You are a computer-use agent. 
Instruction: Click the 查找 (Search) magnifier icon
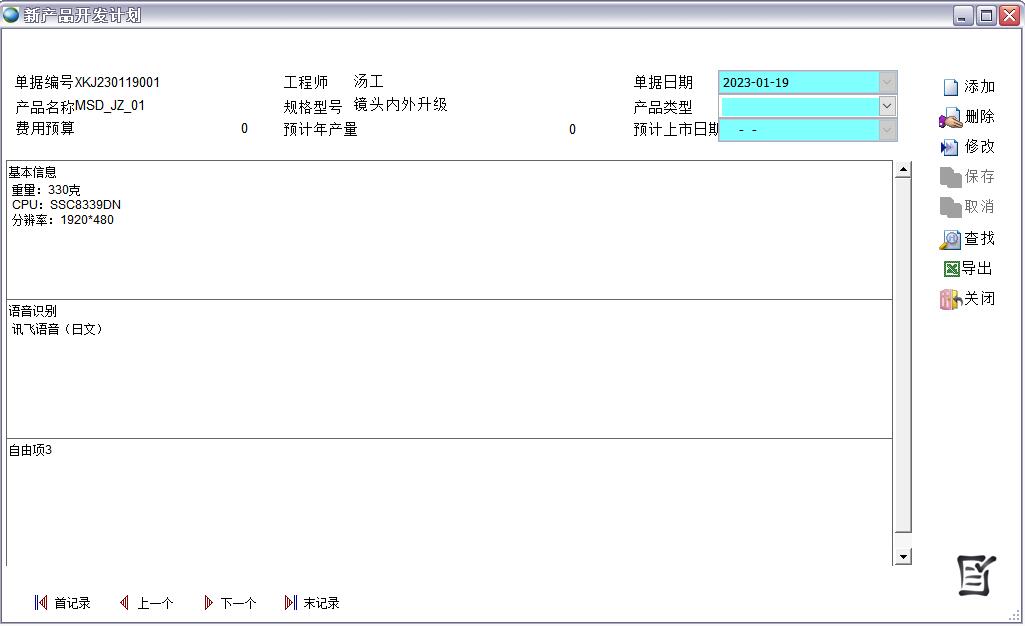[950, 239]
